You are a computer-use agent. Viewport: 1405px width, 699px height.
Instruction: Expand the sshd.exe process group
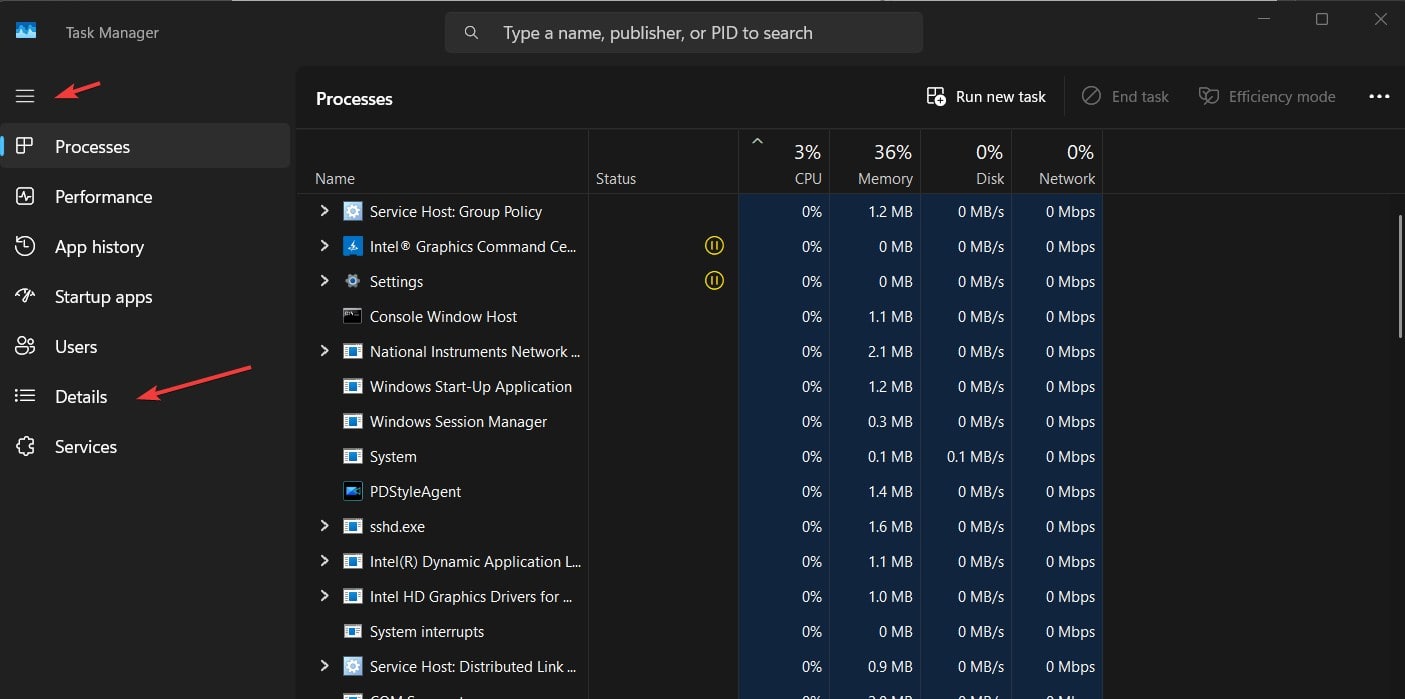pos(324,526)
